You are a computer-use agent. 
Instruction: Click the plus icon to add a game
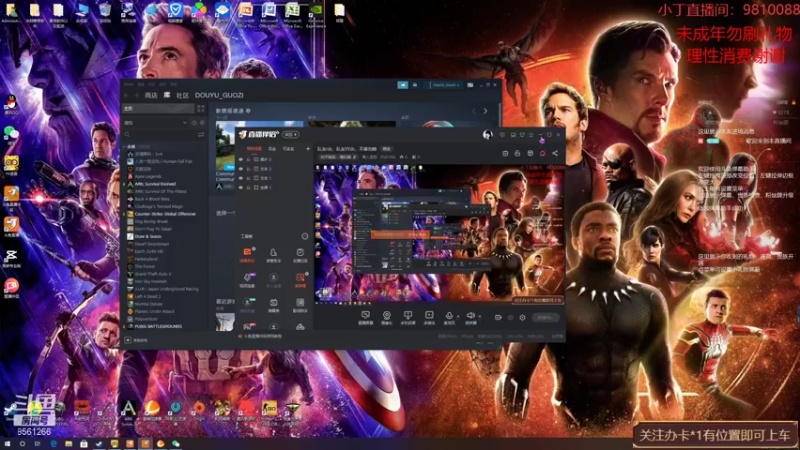(x=128, y=340)
